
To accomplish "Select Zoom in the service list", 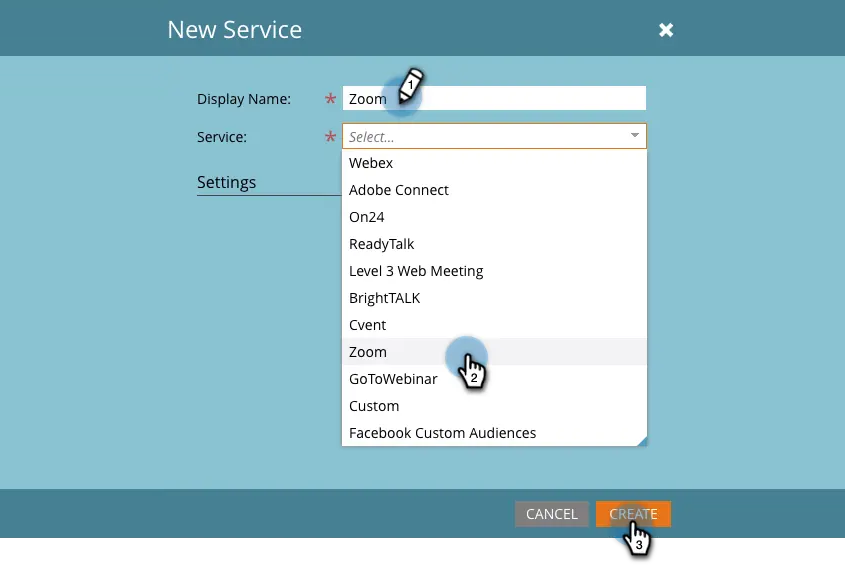I will point(494,351).
